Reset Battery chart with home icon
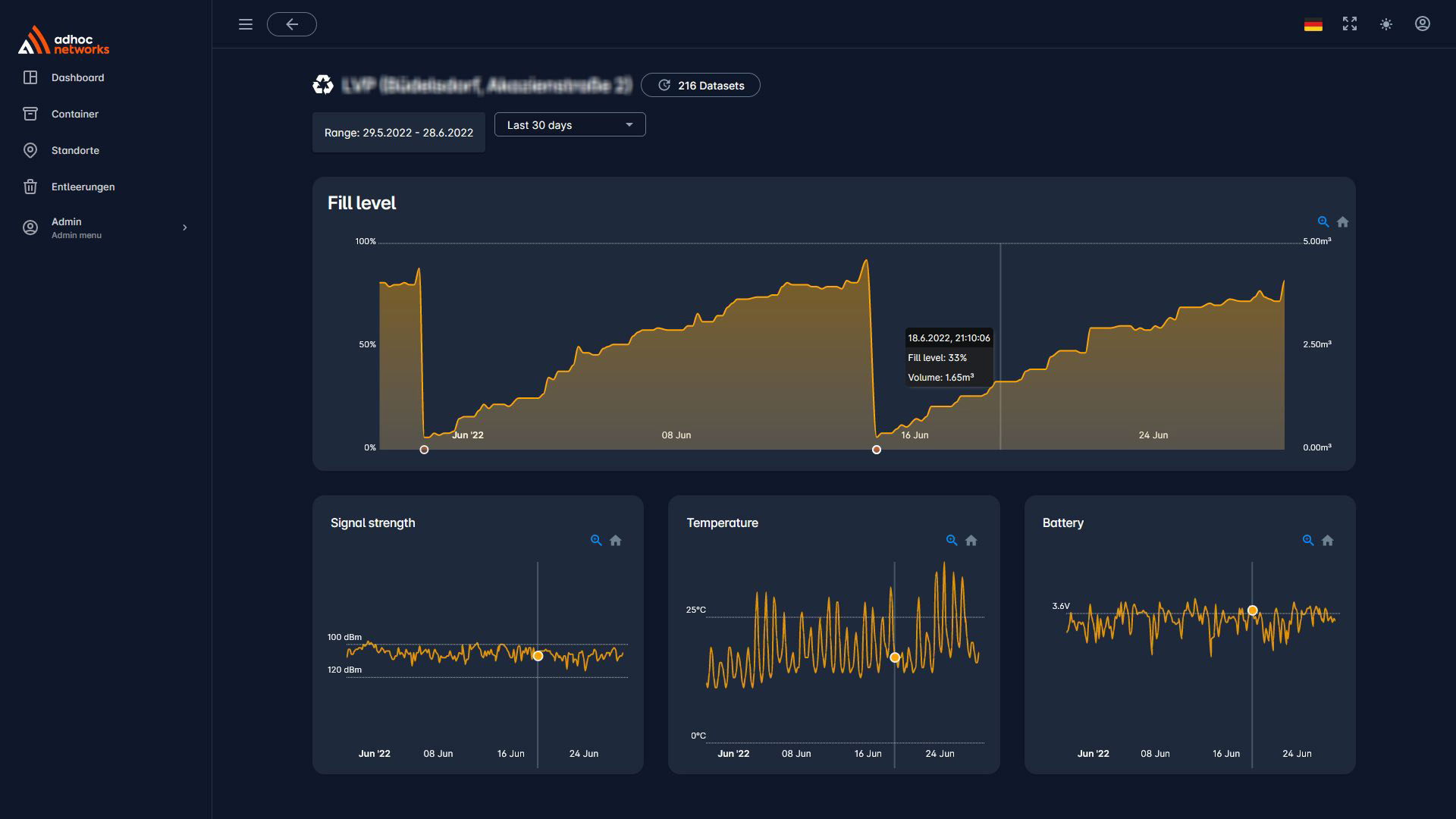 1328,541
